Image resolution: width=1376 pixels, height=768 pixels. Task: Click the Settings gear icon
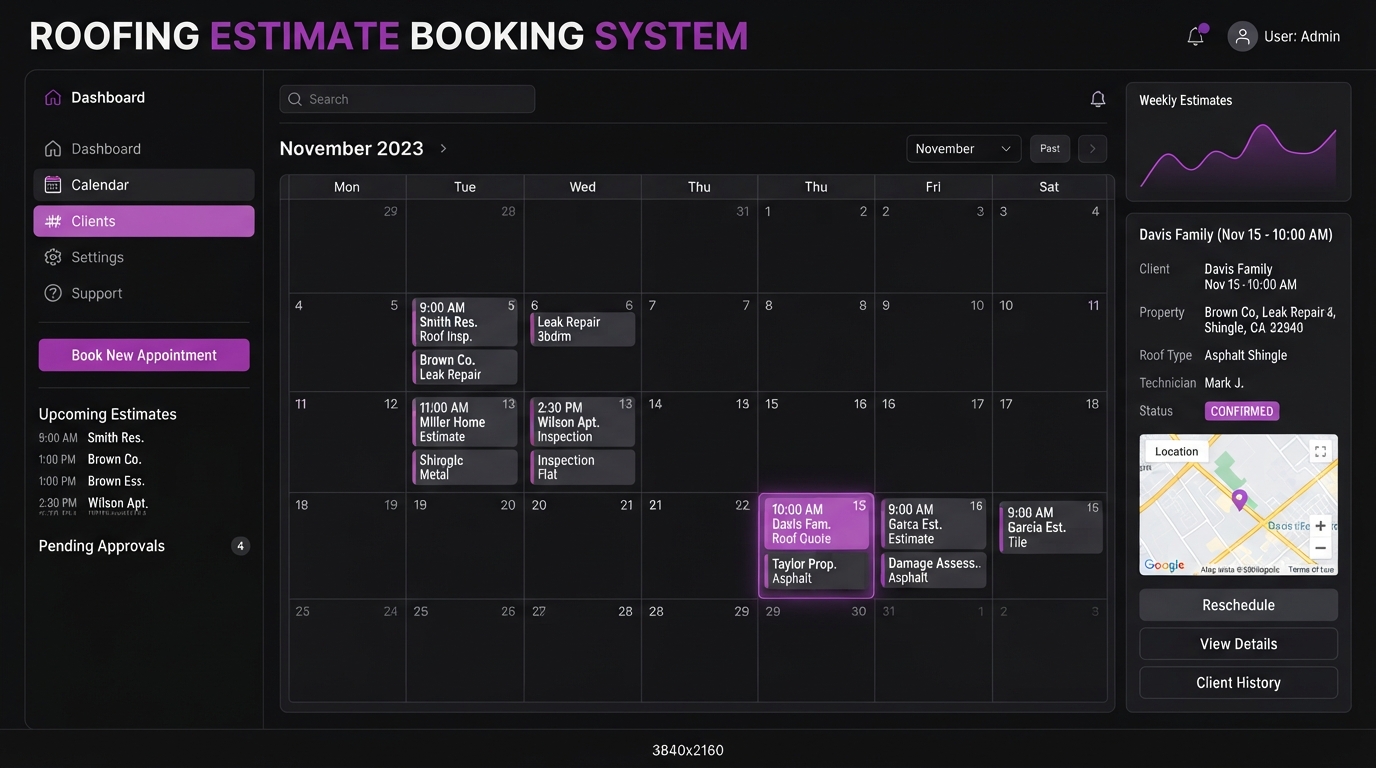click(x=53, y=257)
